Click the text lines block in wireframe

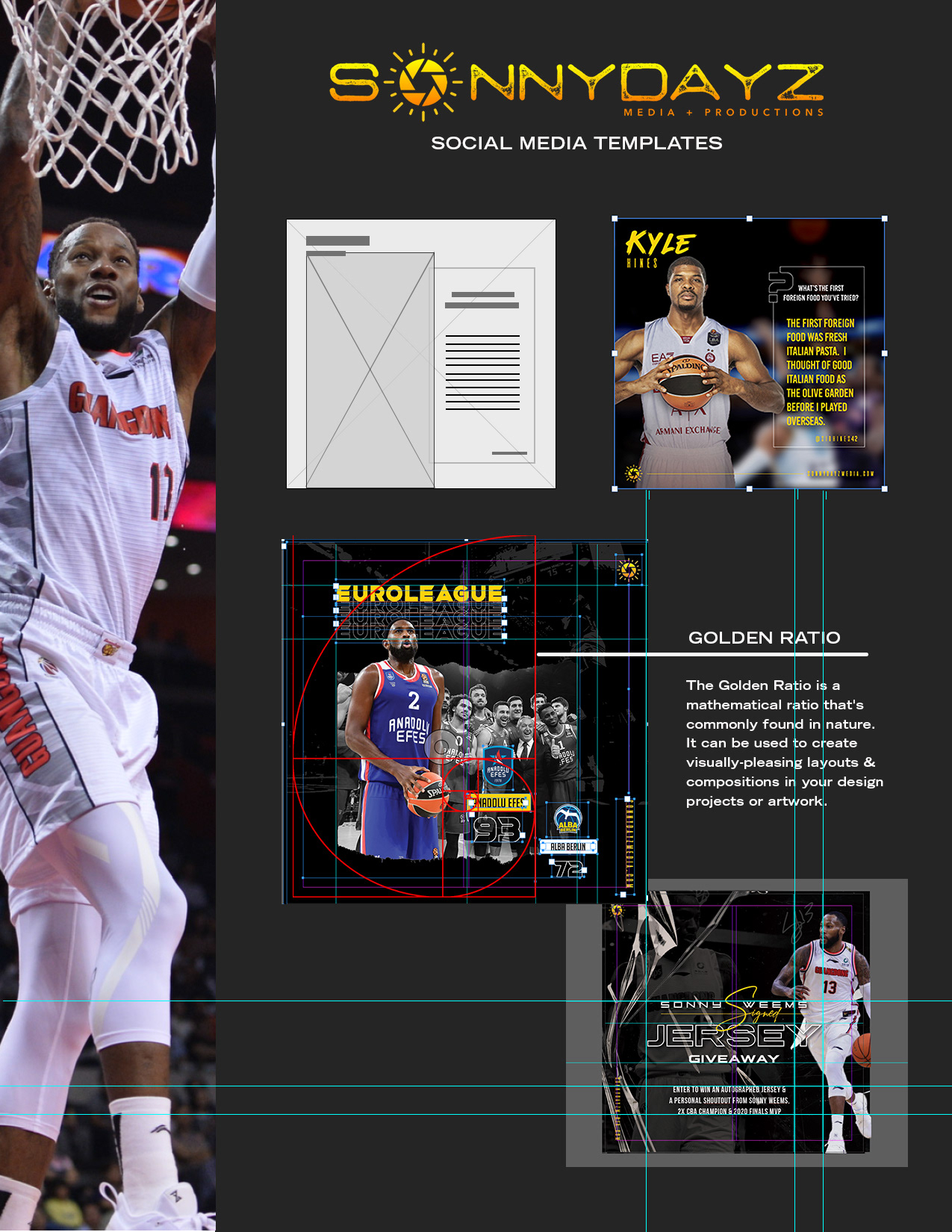point(482,373)
